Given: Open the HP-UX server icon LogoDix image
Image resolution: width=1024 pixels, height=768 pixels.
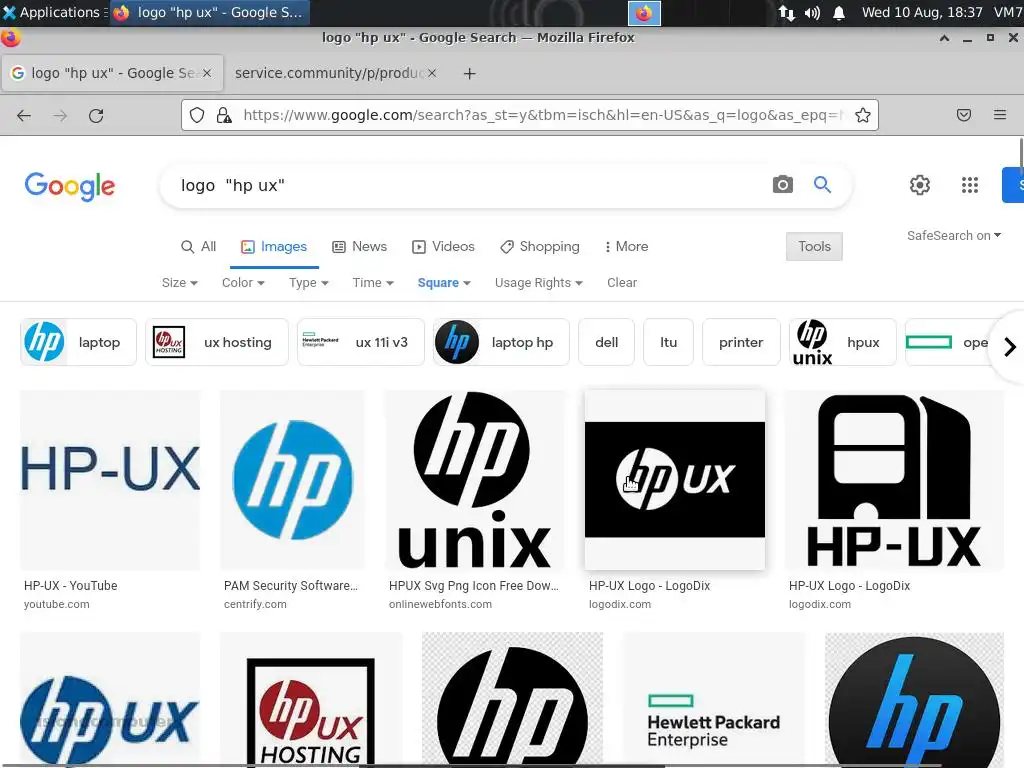Looking at the screenshot, I should coord(894,481).
